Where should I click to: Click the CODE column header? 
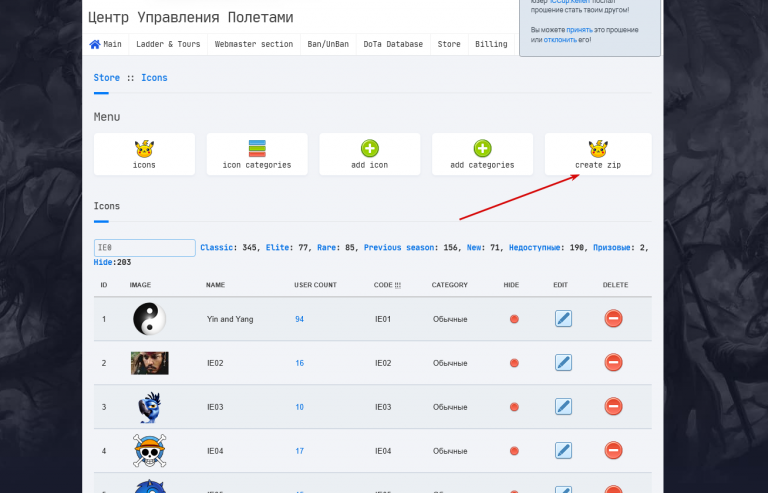click(x=387, y=285)
